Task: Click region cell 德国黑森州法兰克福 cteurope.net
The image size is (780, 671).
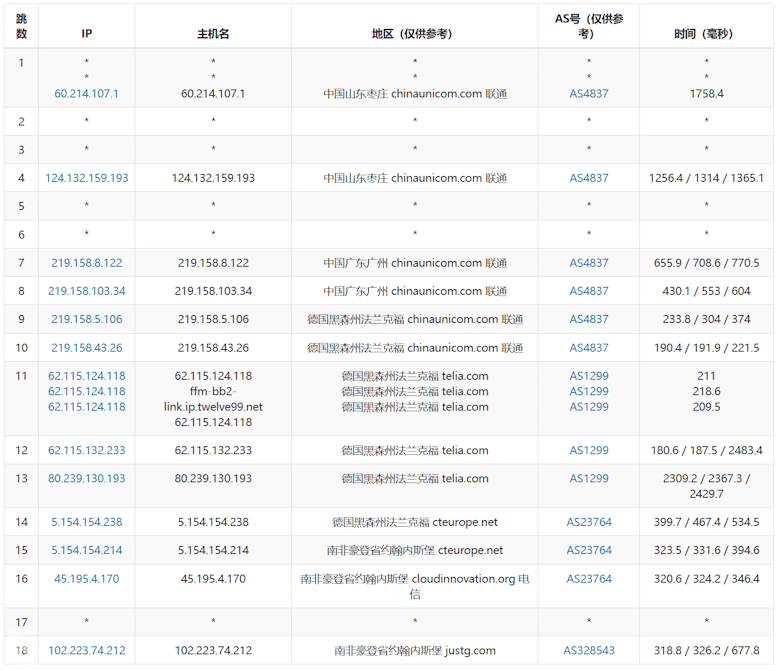Action: tap(414, 522)
